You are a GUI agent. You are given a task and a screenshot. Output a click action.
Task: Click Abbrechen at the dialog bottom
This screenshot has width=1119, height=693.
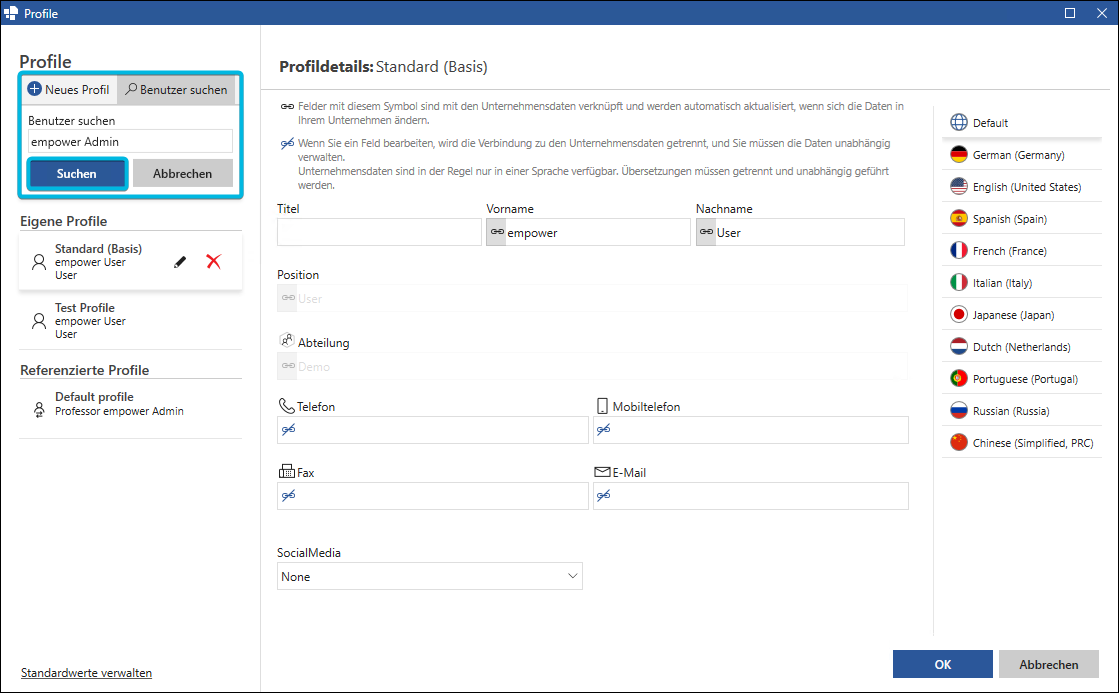(1048, 664)
